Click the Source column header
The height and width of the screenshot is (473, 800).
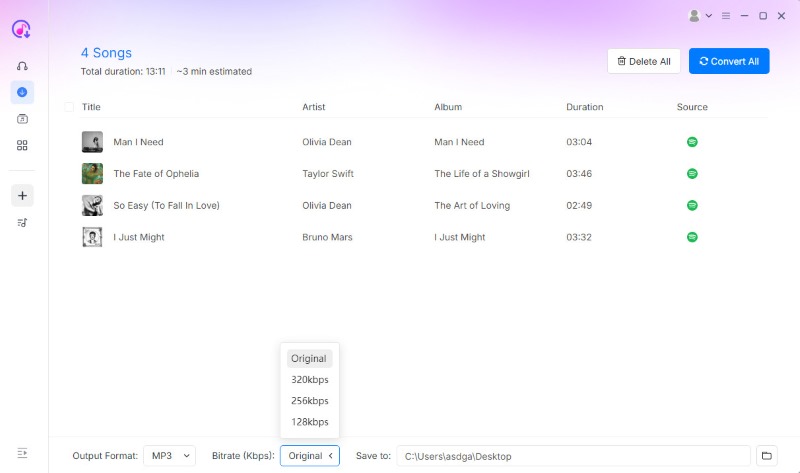[x=692, y=107]
